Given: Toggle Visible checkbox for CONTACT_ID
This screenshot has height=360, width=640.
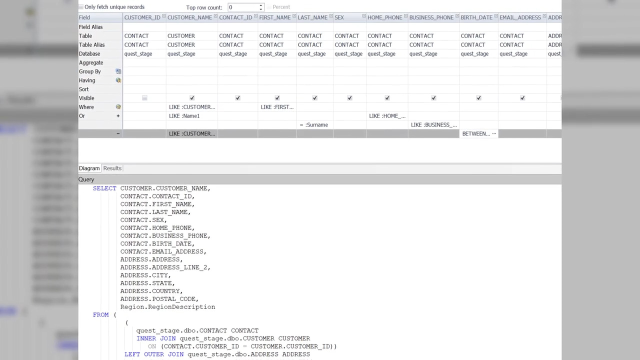Looking at the screenshot, I should point(238,98).
